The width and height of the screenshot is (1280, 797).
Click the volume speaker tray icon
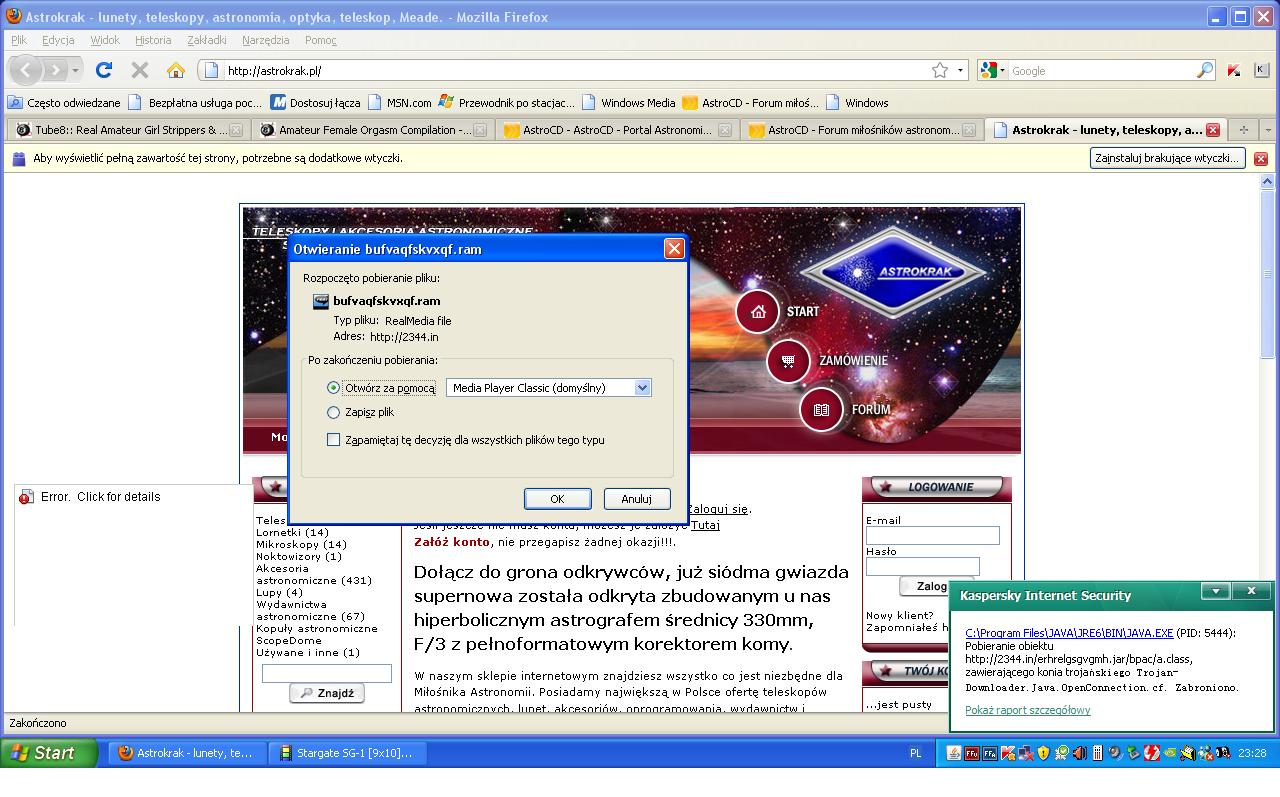1079,753
